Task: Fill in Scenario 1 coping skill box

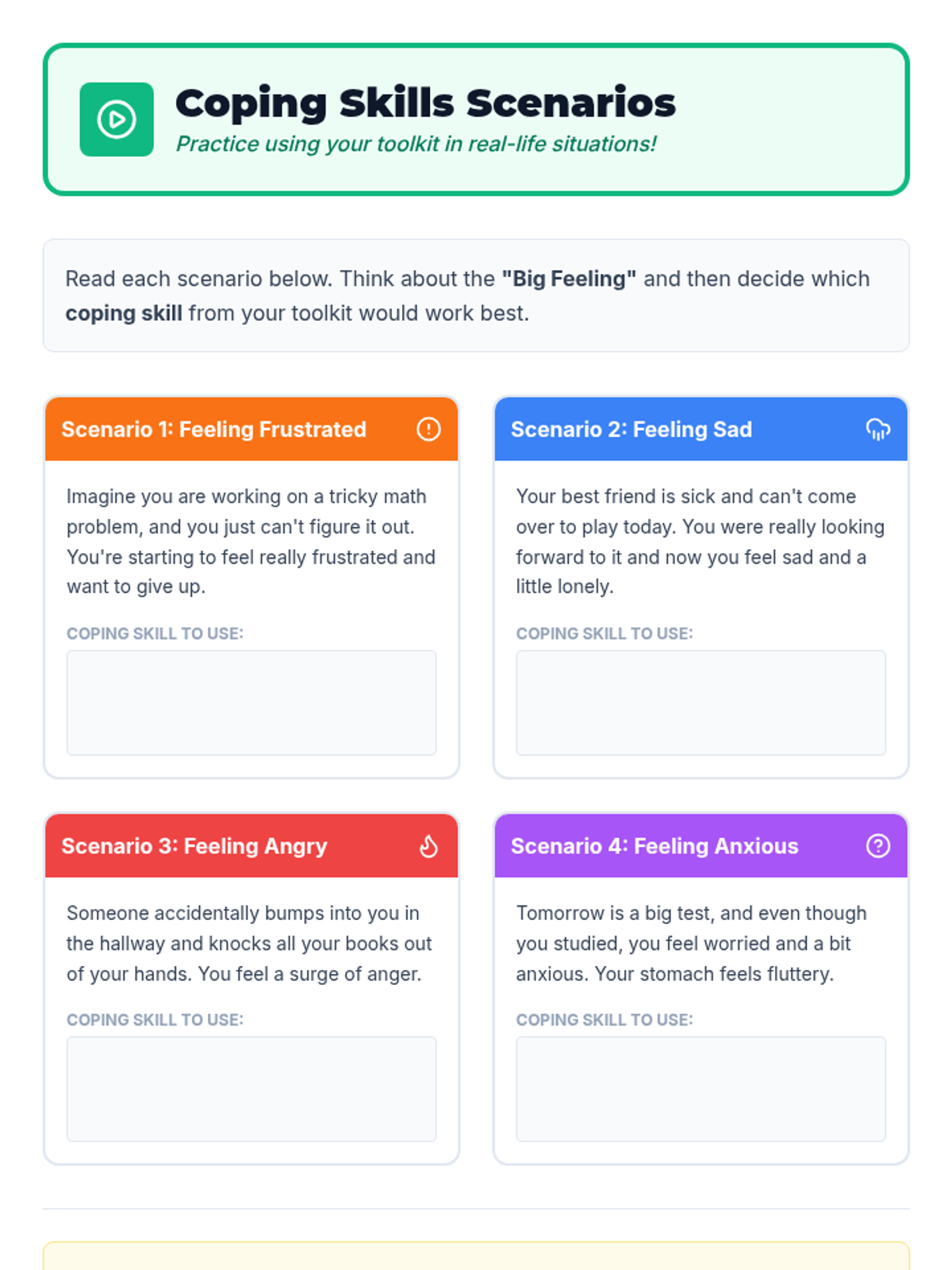Action: (x=251, y=702)
